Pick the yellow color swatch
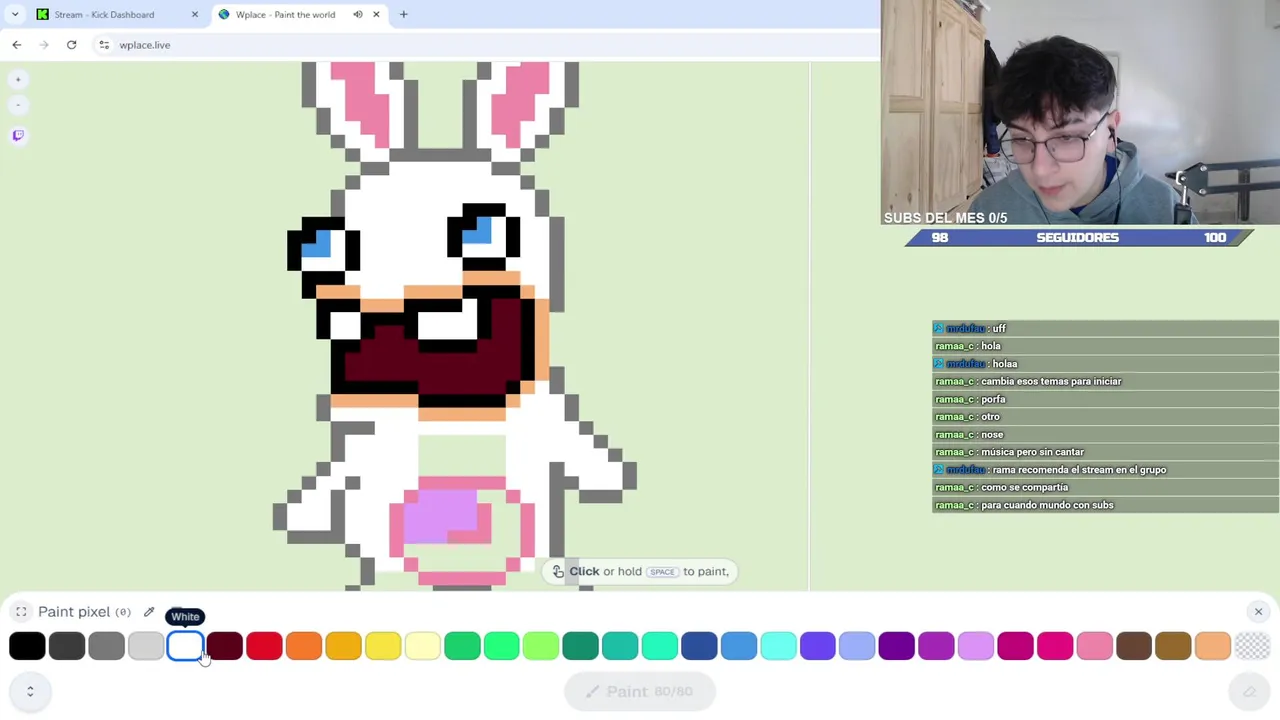 (383, 646)
